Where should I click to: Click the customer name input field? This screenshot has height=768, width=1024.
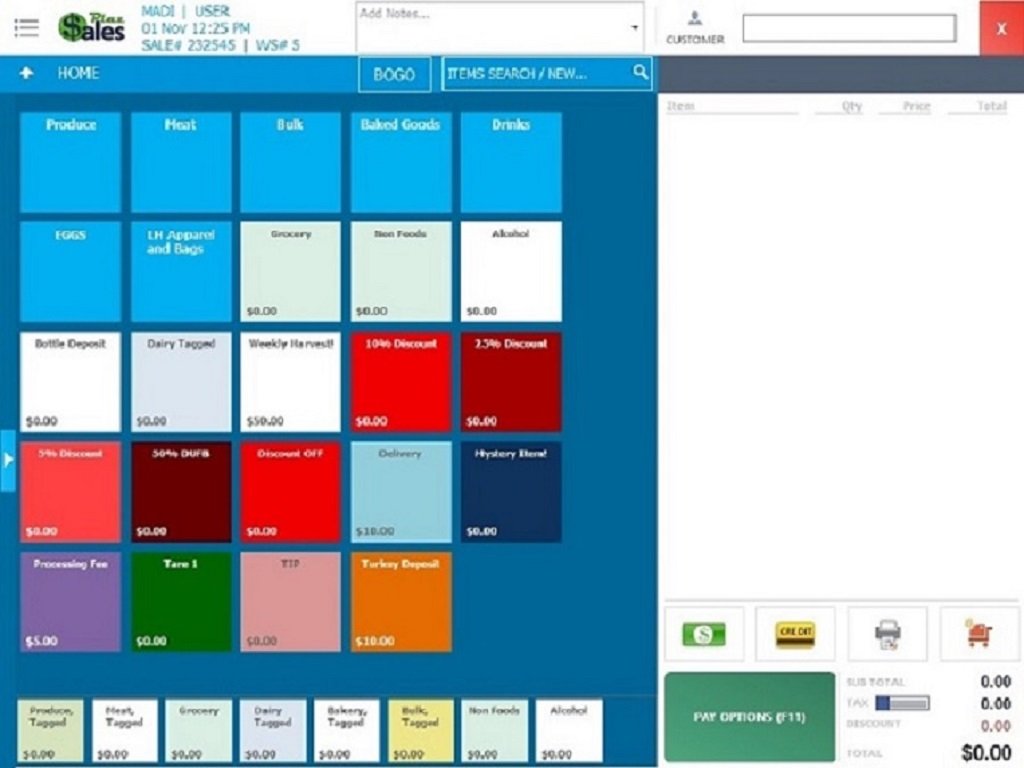point(848,28)
